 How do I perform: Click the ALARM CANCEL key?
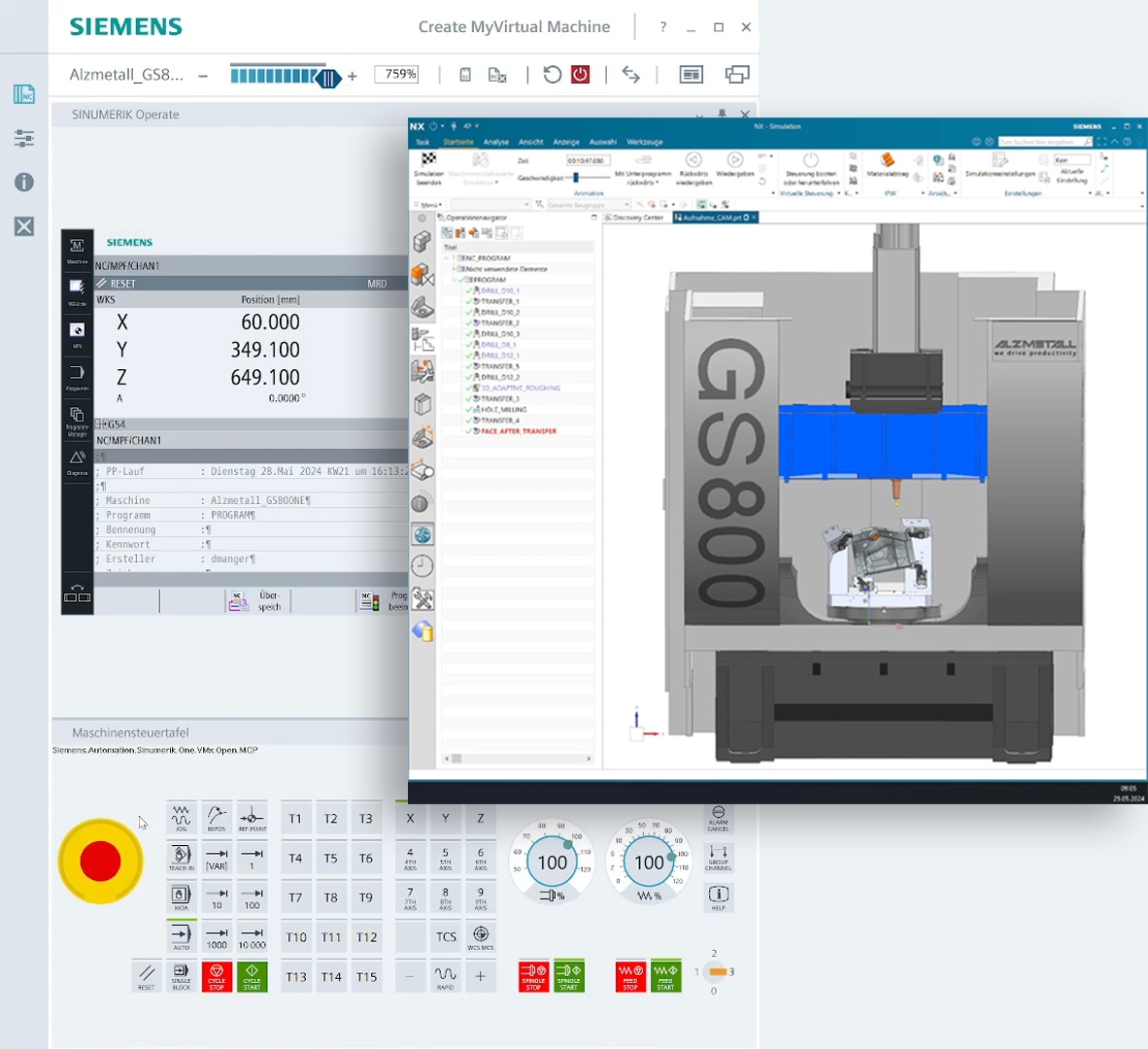tap(719, 819)
